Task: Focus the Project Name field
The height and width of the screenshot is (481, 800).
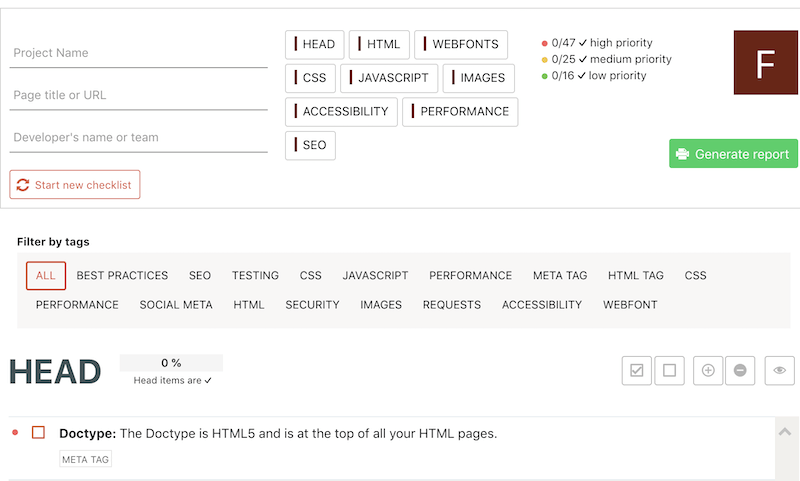Action: tap(138, 53)
